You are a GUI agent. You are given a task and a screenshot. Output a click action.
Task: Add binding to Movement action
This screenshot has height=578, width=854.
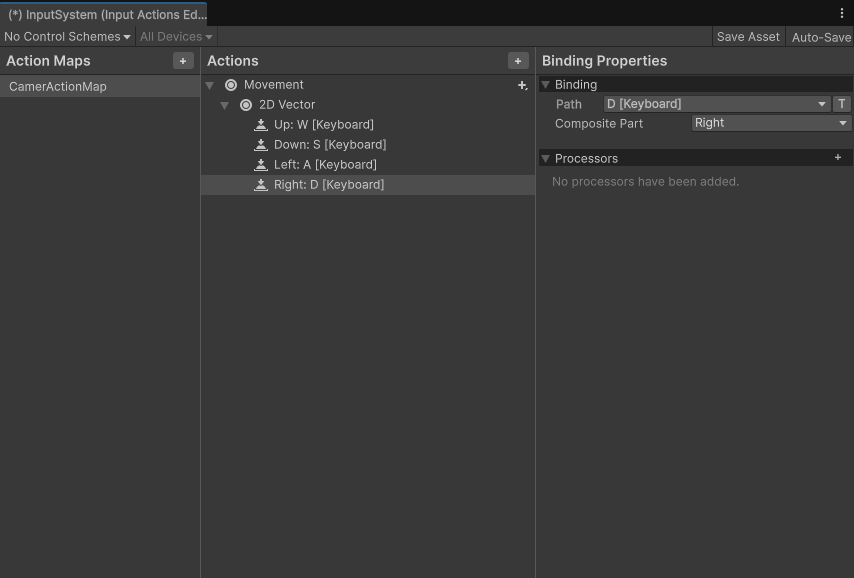(522, 86)
